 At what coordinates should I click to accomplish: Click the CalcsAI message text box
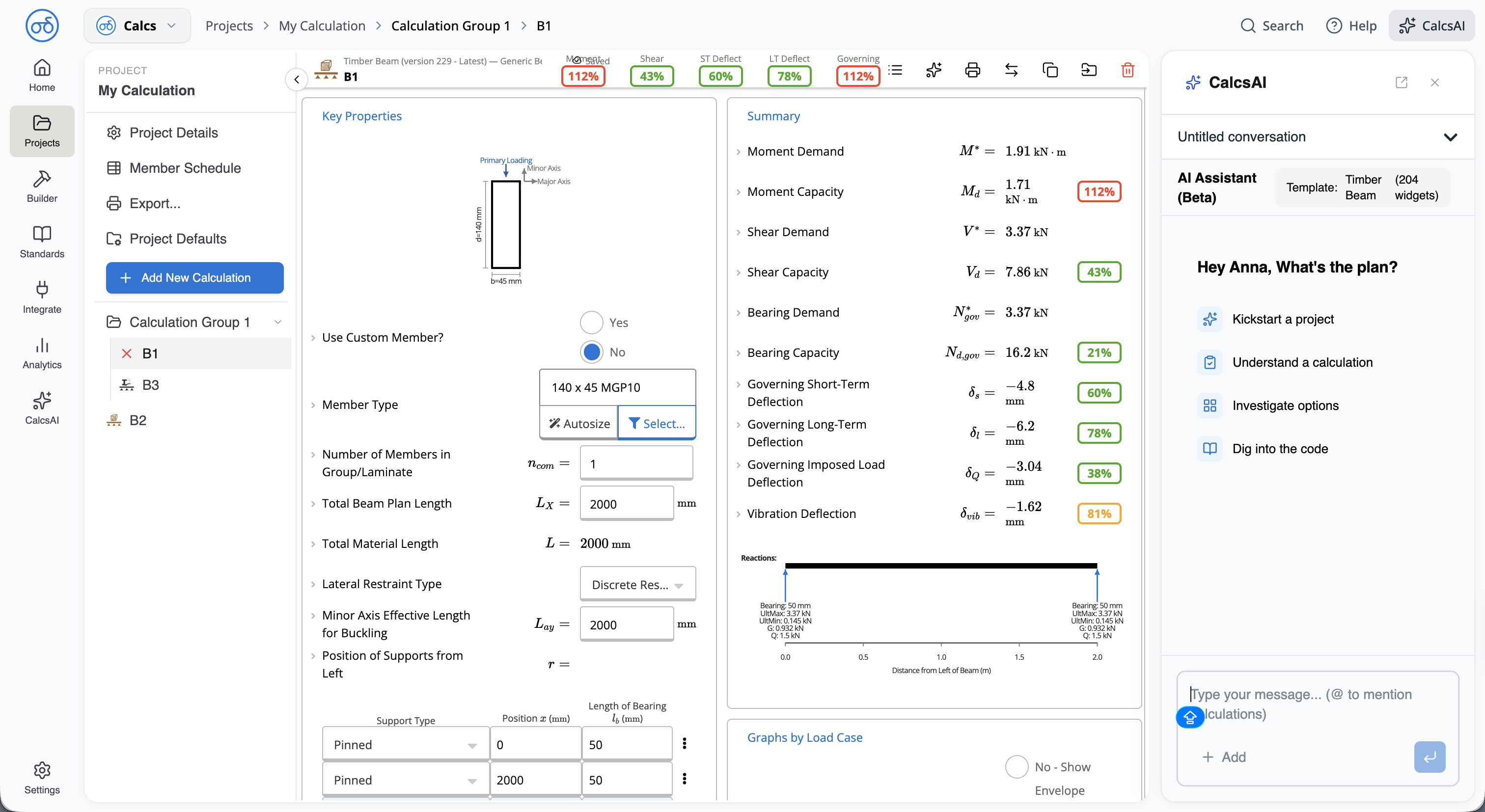coord(1317,704)
